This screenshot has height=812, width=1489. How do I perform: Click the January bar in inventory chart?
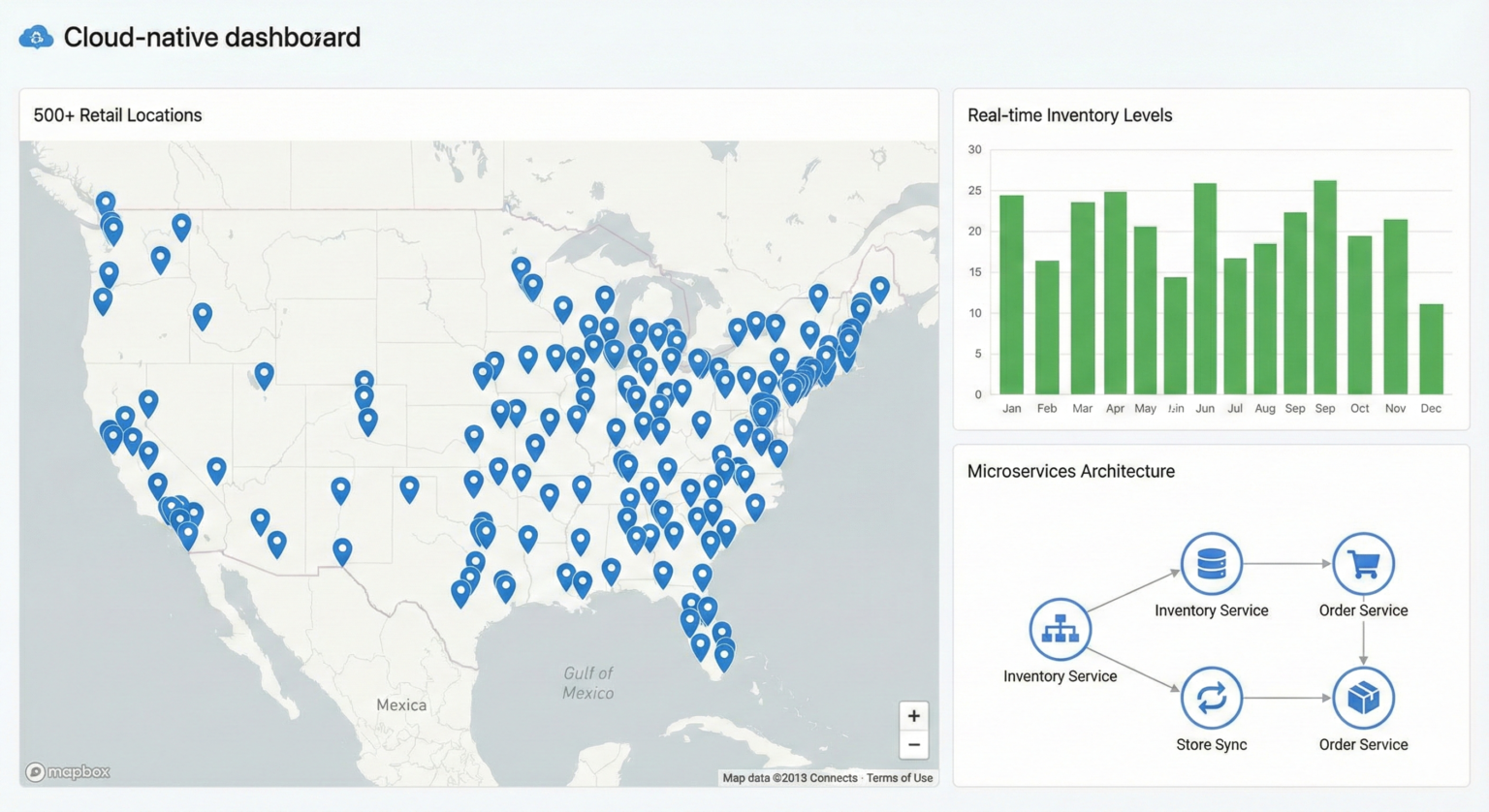click(x=1011, y=295)
